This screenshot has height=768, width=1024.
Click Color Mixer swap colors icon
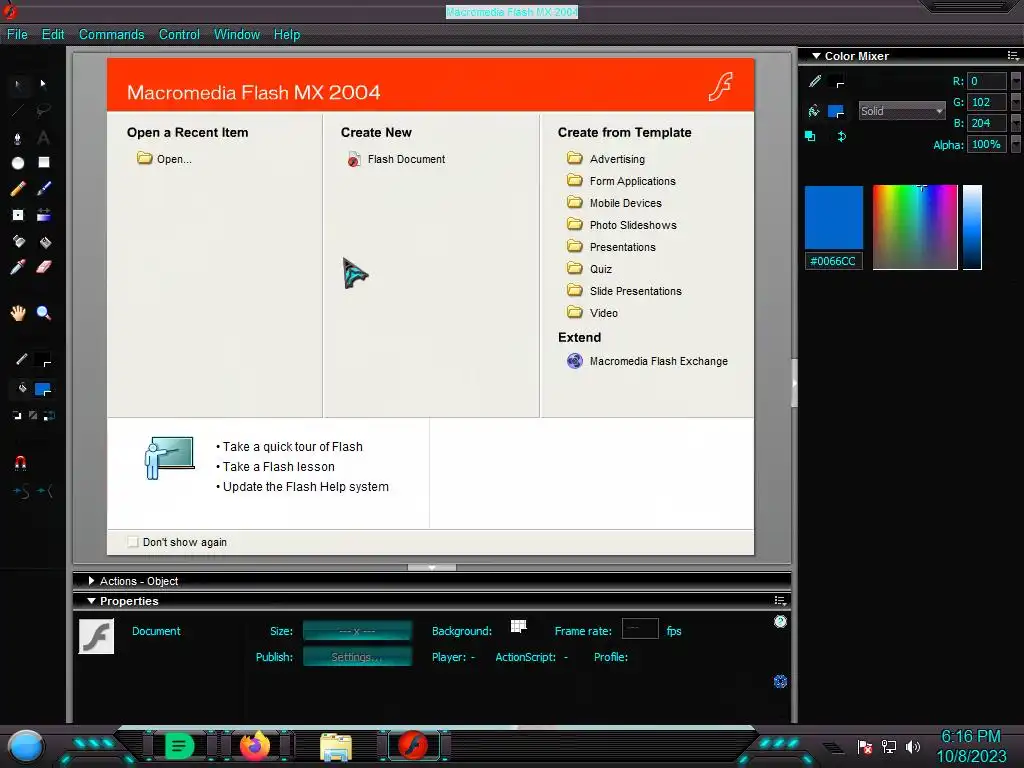pos(841,136)
